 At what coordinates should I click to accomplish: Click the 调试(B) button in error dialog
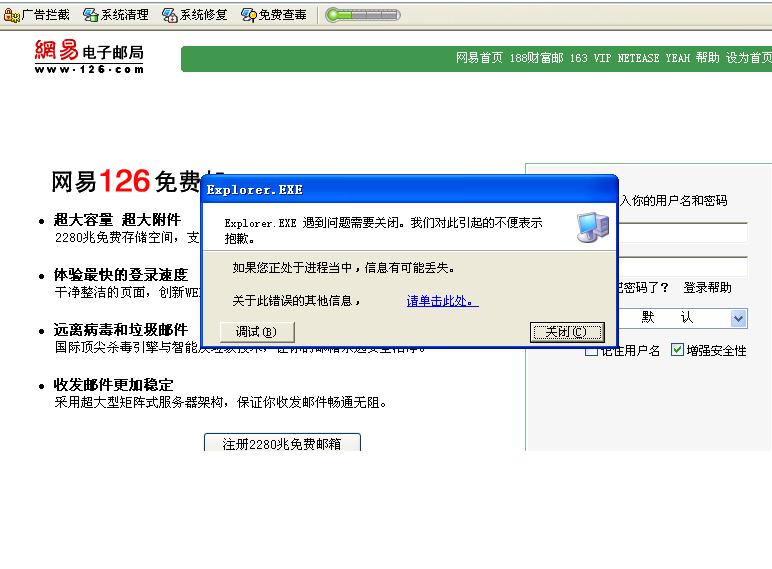[x=257, y=332]
